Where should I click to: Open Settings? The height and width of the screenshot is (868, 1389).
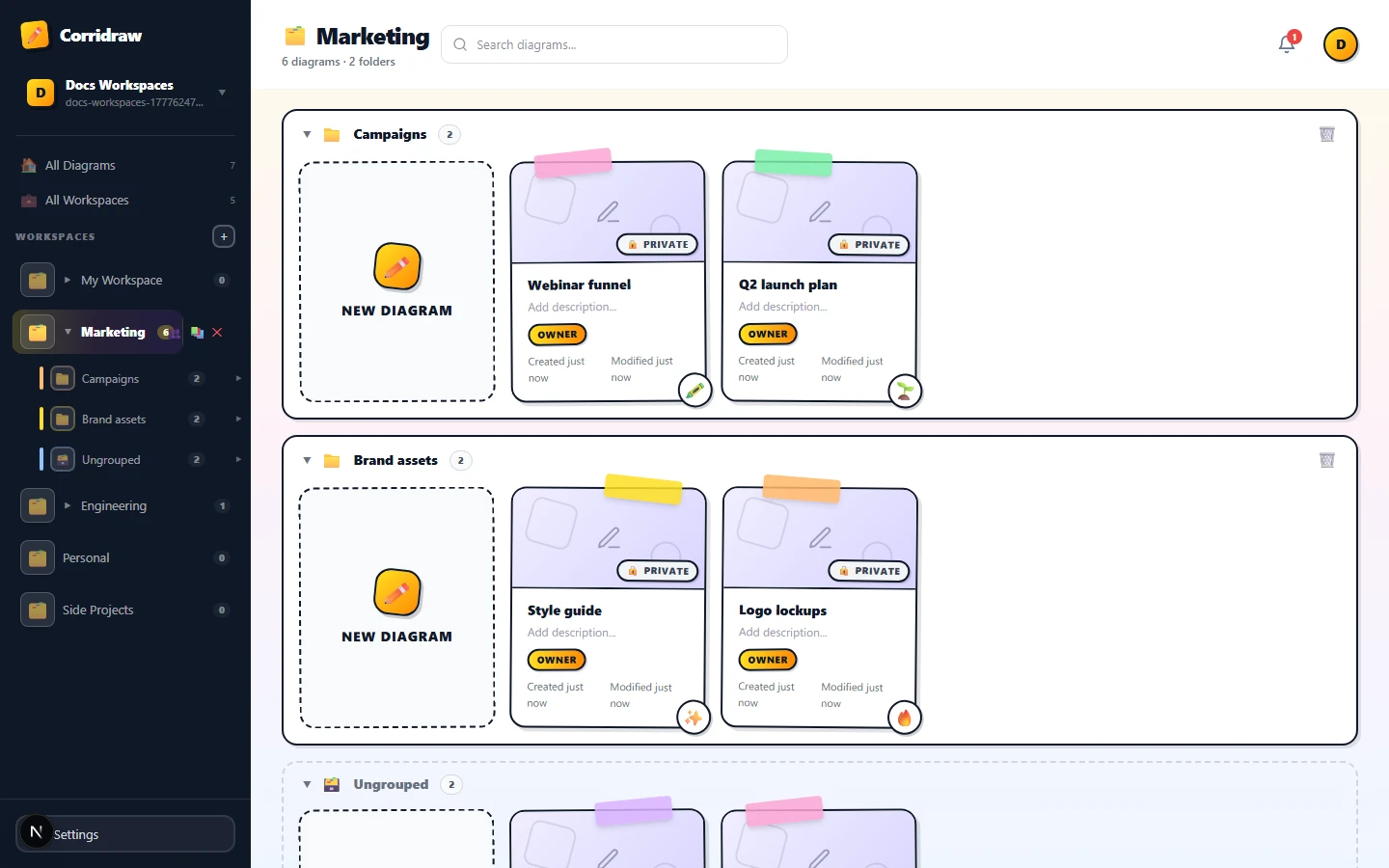125,834
